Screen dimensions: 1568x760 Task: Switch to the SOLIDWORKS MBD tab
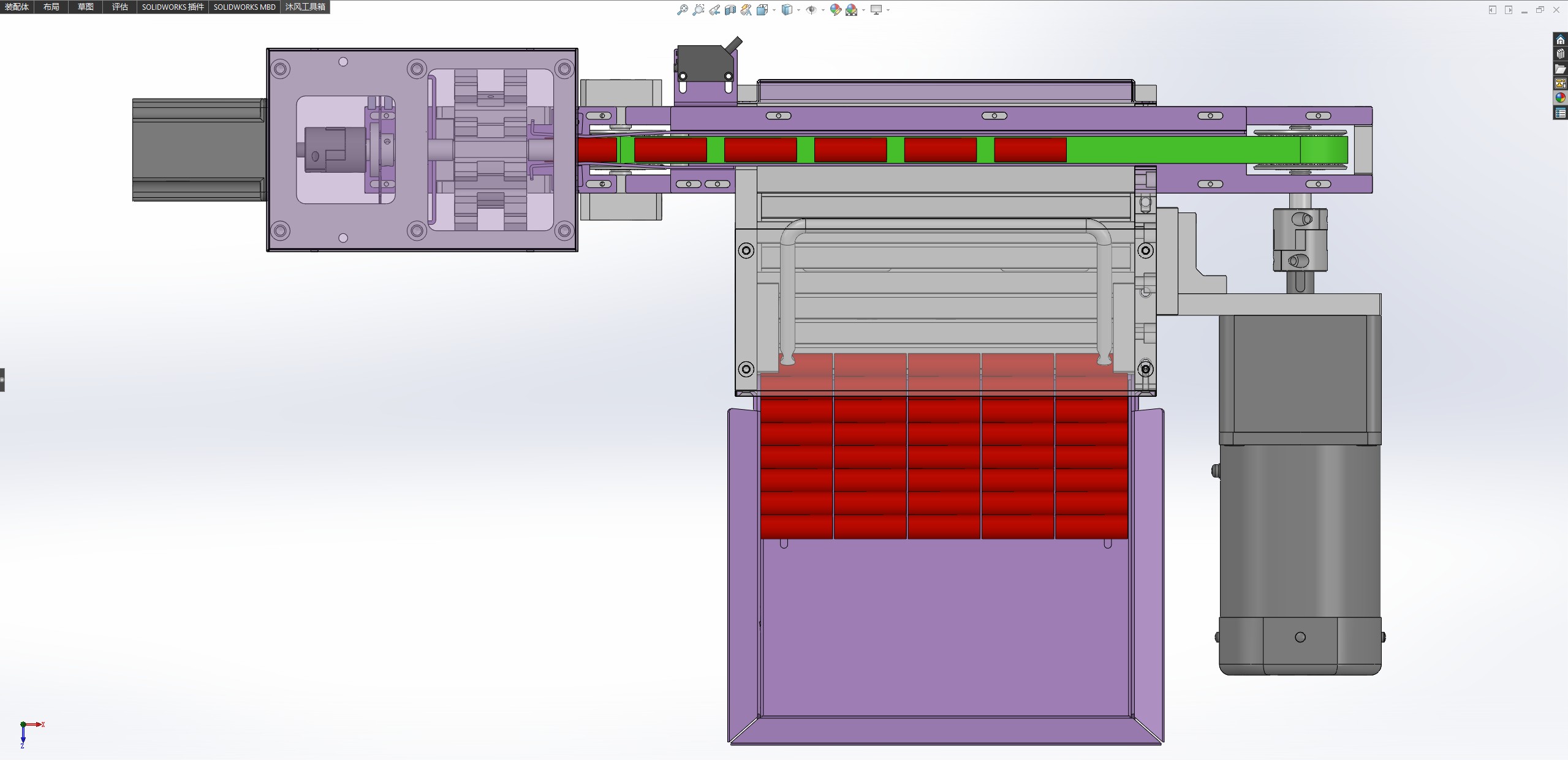pos(244,7)
